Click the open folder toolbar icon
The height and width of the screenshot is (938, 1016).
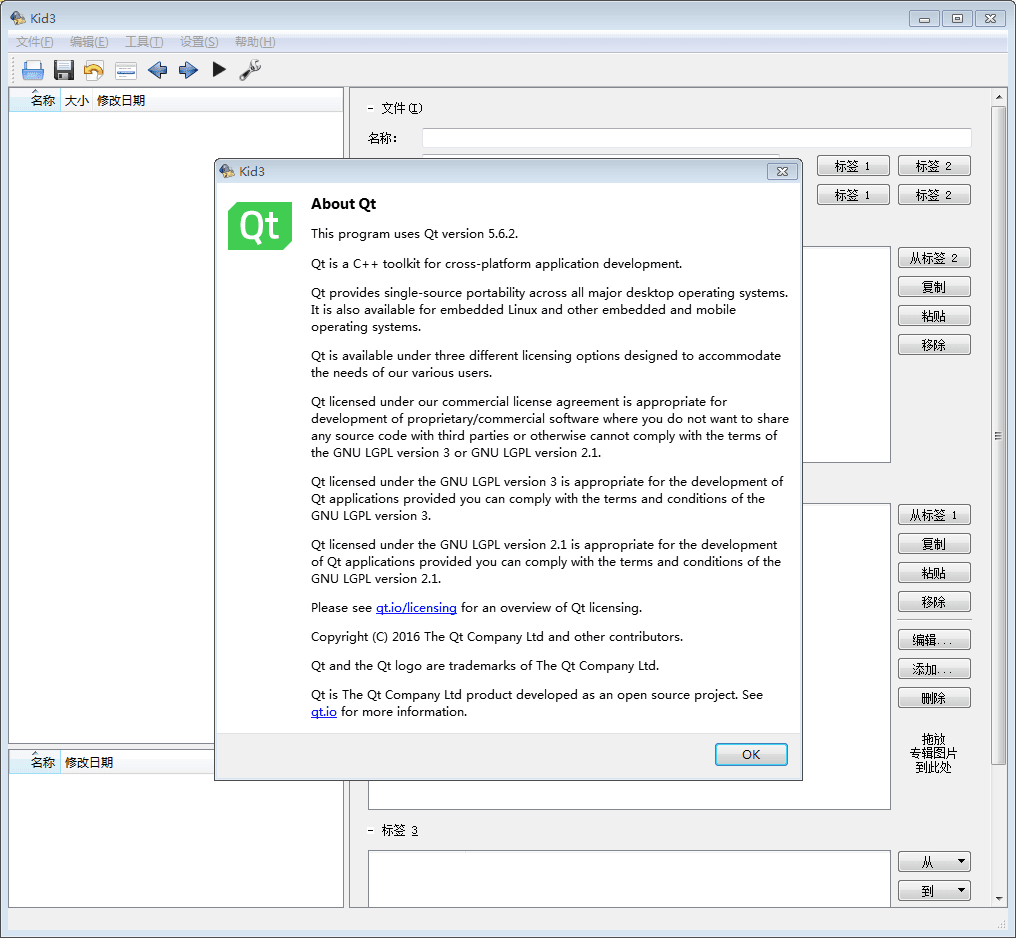pyautogui.click(x=32, y=70)
